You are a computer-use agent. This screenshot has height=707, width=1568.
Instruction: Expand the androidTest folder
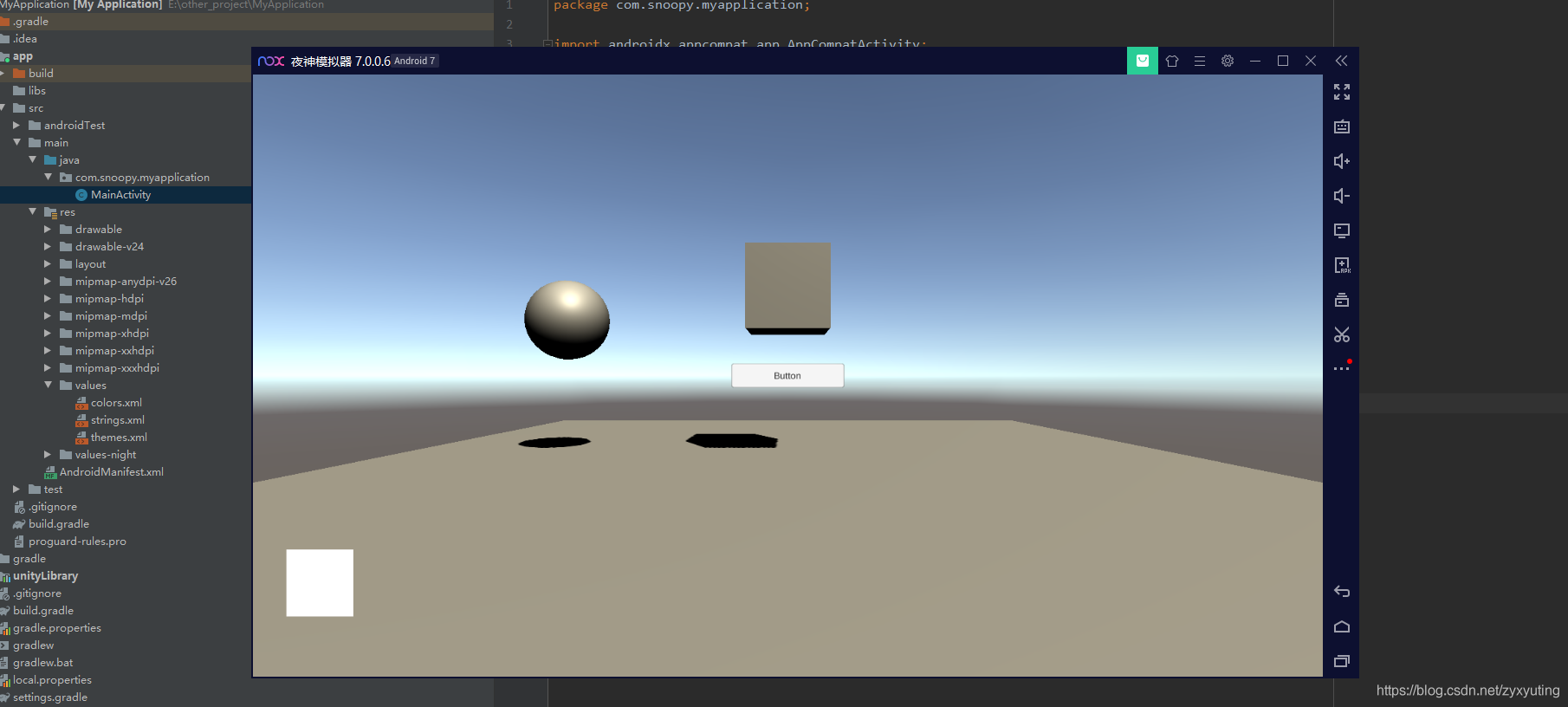(16, 125)
